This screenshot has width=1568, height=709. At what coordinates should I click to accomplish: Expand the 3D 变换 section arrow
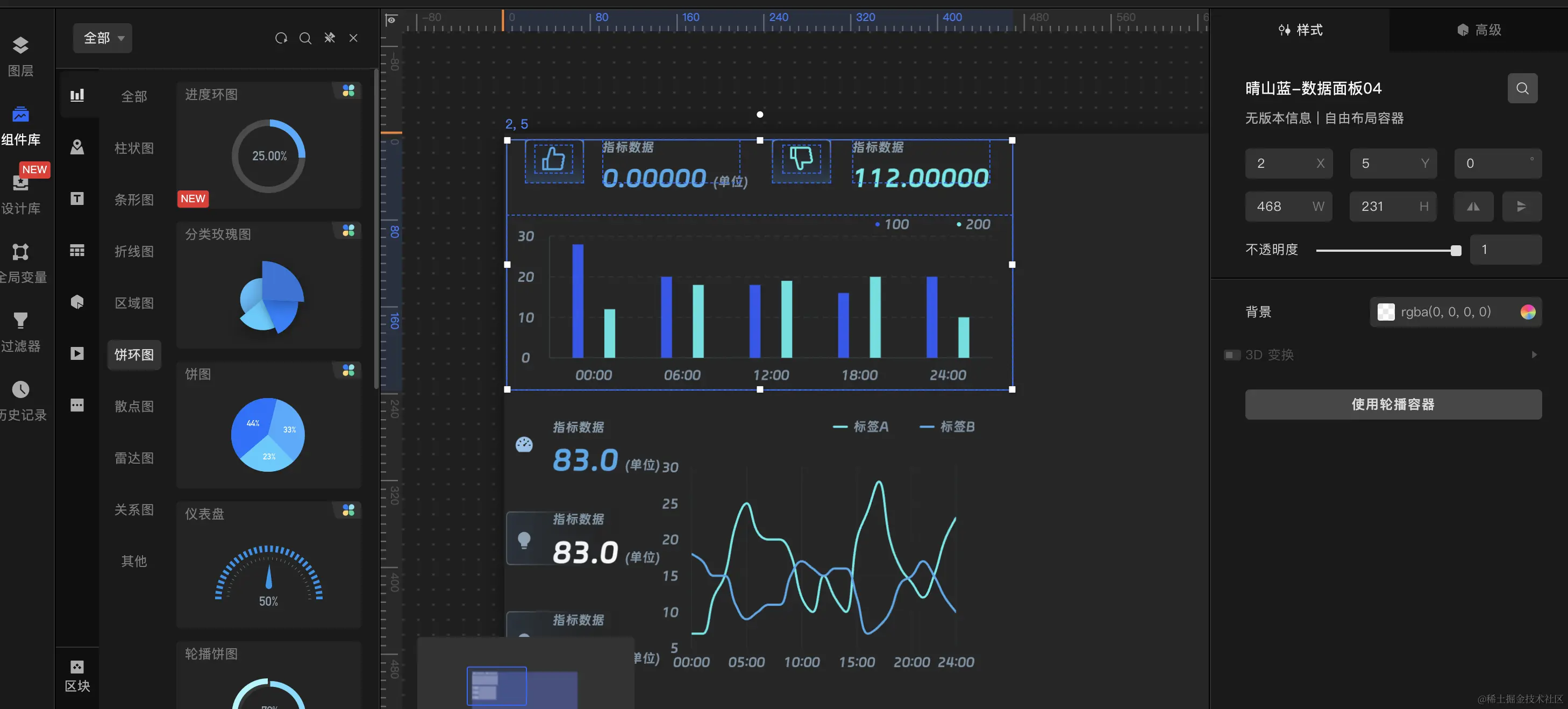click(x=1534, y=354)
